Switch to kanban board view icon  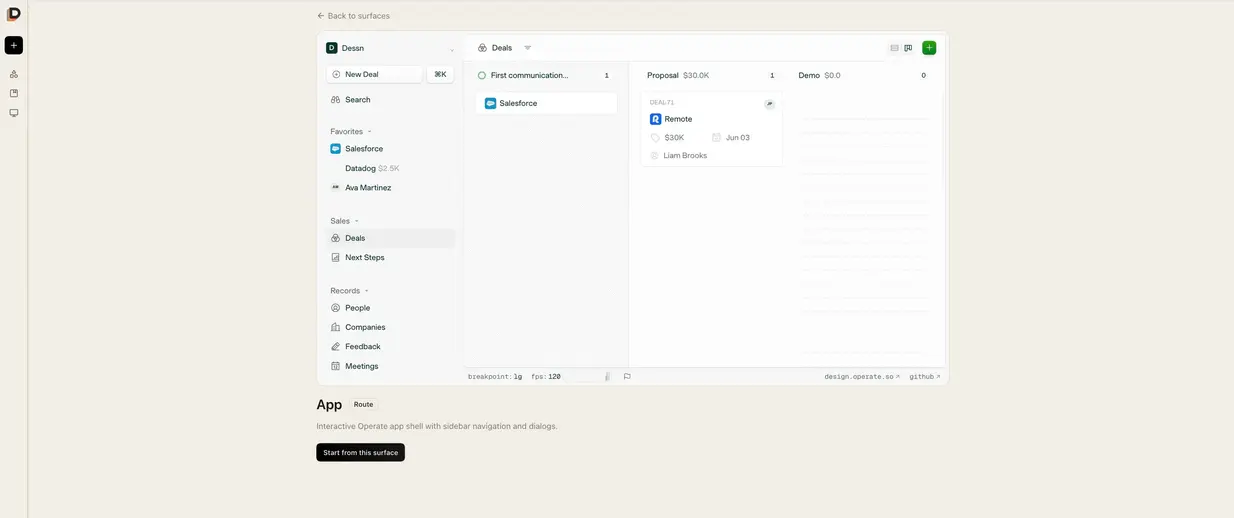(908, 48)
